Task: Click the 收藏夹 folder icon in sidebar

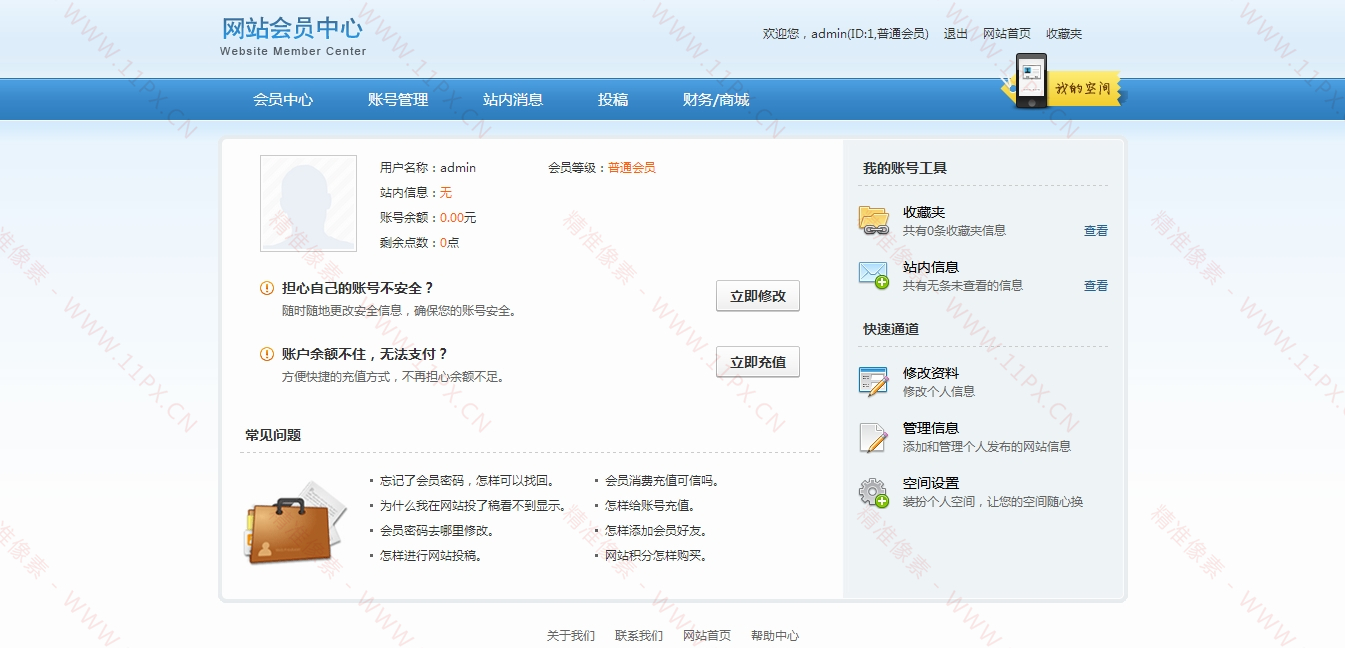Action: [x=874, y=220]
